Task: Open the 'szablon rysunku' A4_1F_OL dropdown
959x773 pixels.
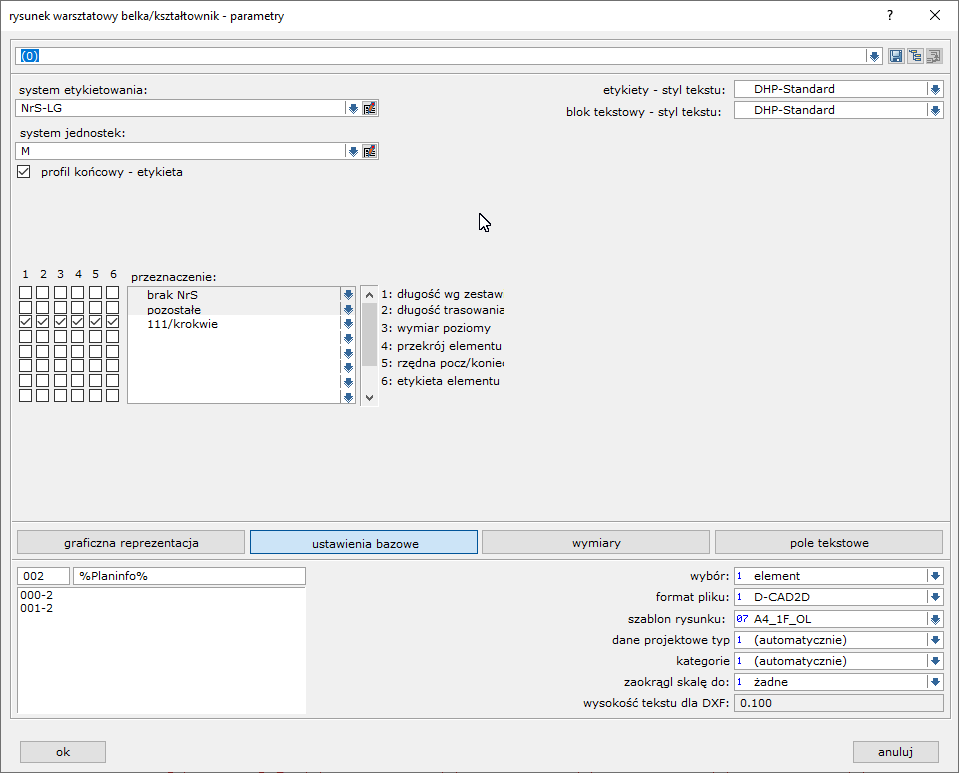Action: [x=935, y=619]
